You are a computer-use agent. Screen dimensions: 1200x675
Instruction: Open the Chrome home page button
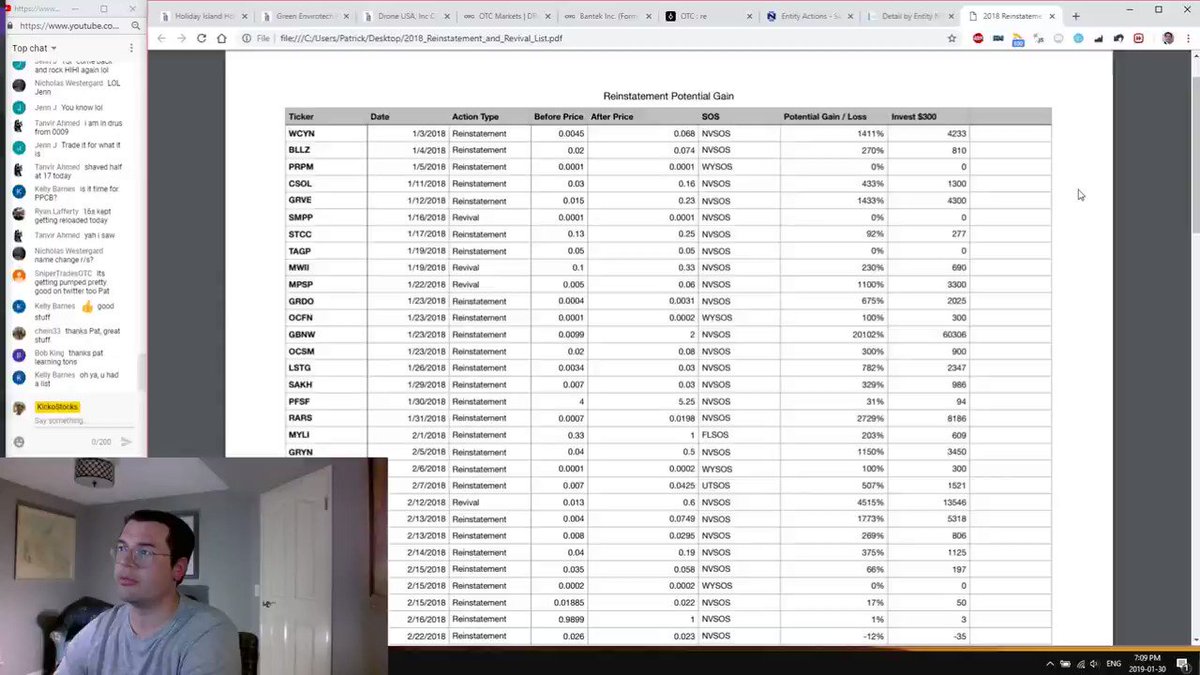[221, 38]
